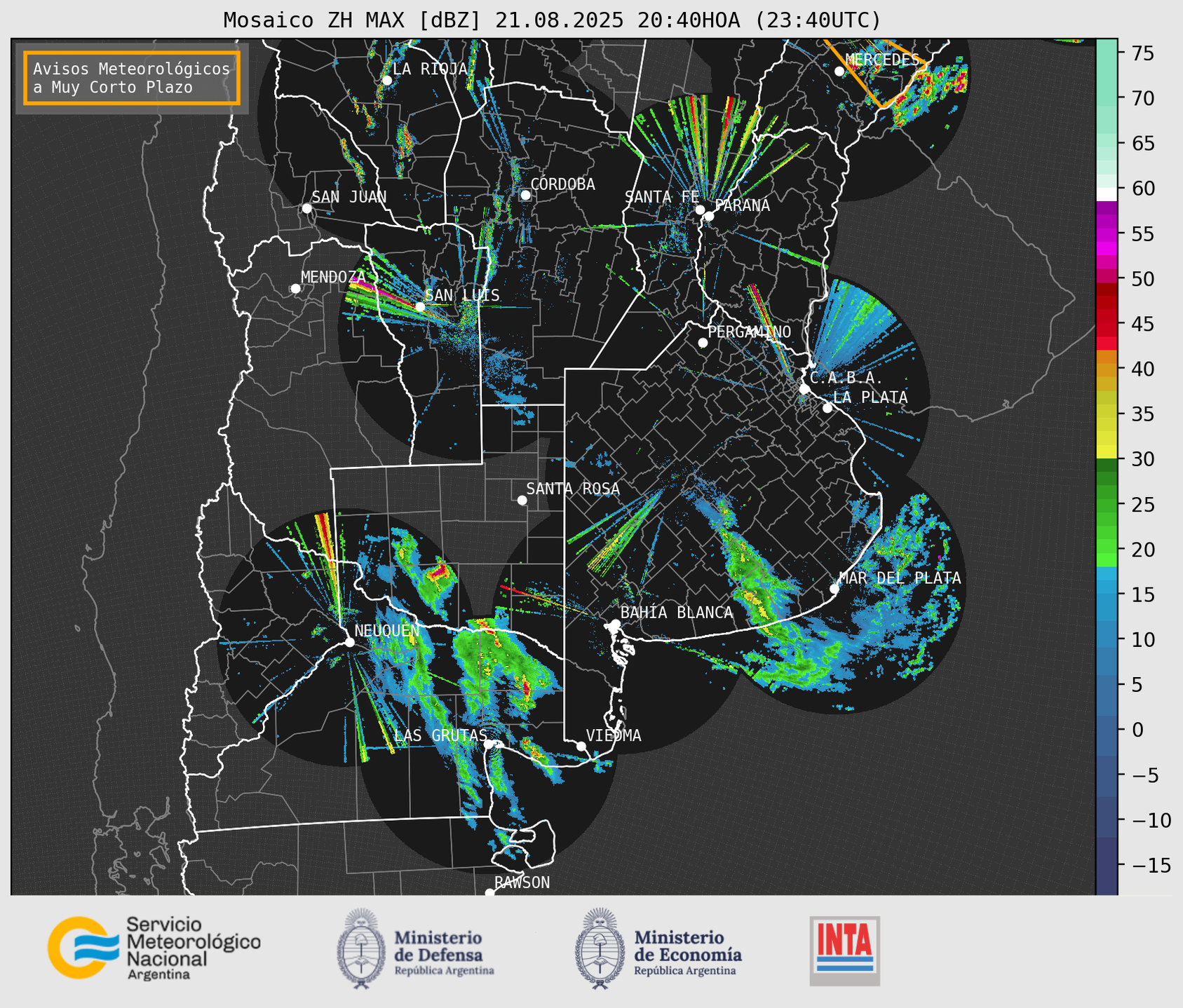Screen dimensions: 1183x1008
Task: Click the CÓRDOBA city label
Action: [563, 184]
